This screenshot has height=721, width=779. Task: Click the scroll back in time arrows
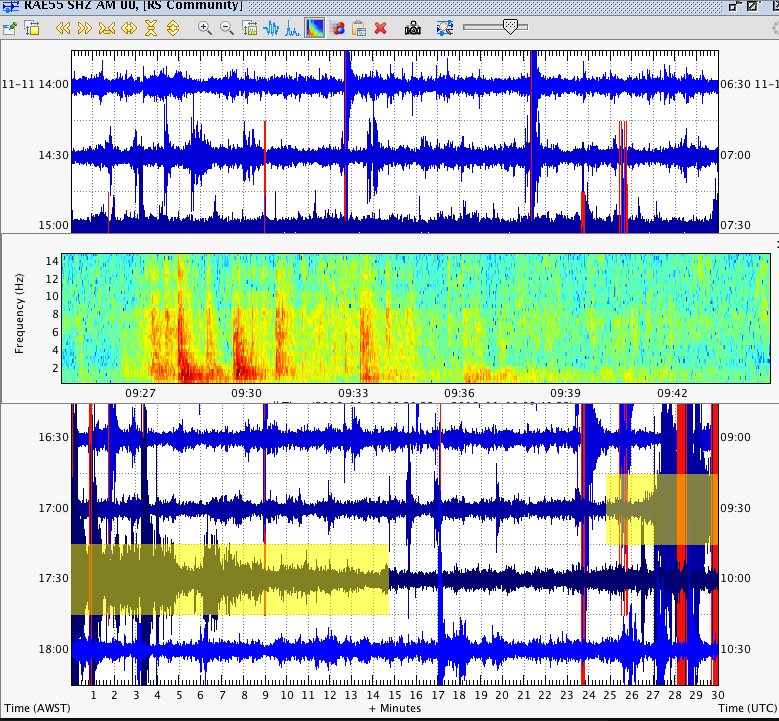(x=63, y=28)
